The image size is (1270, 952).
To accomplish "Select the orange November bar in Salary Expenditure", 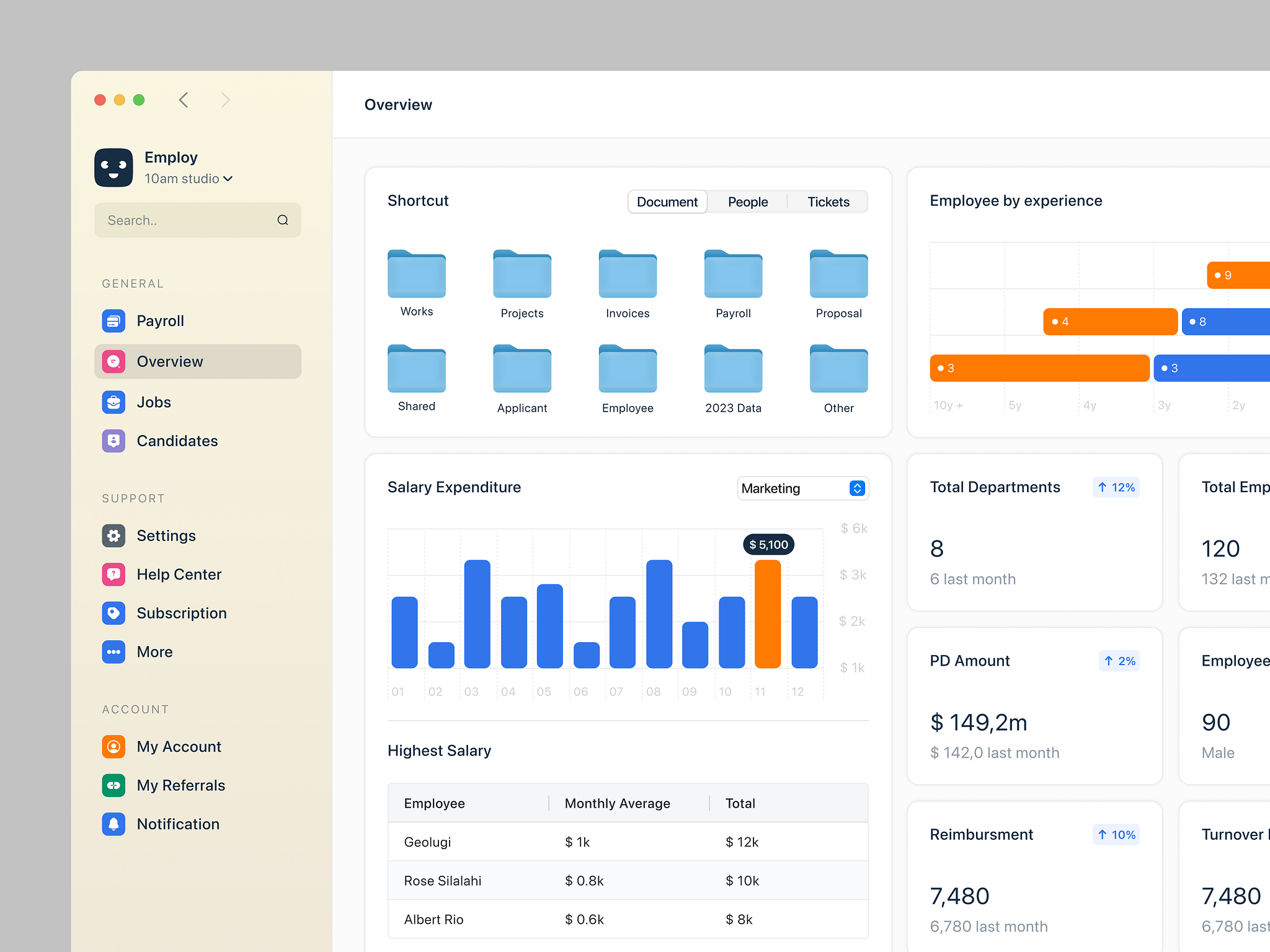I will pyautogui.click(x=768, y=614).
